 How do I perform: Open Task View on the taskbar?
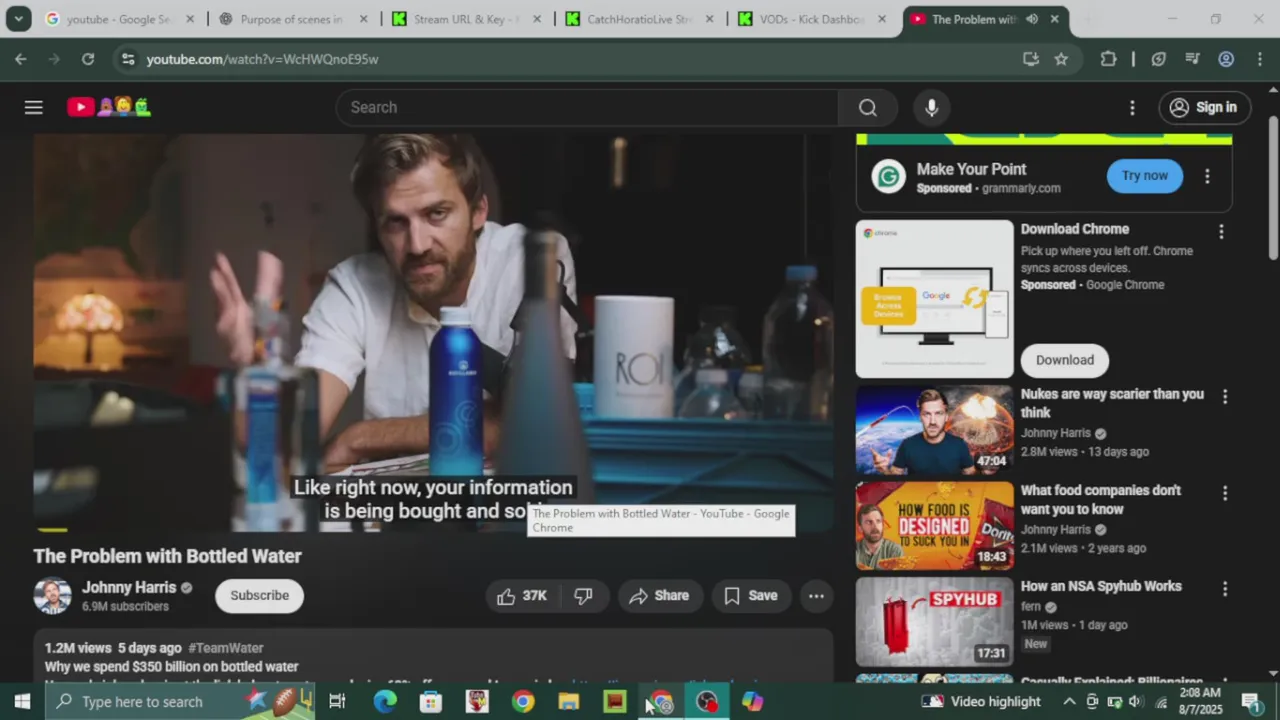(x=337, y=701)
